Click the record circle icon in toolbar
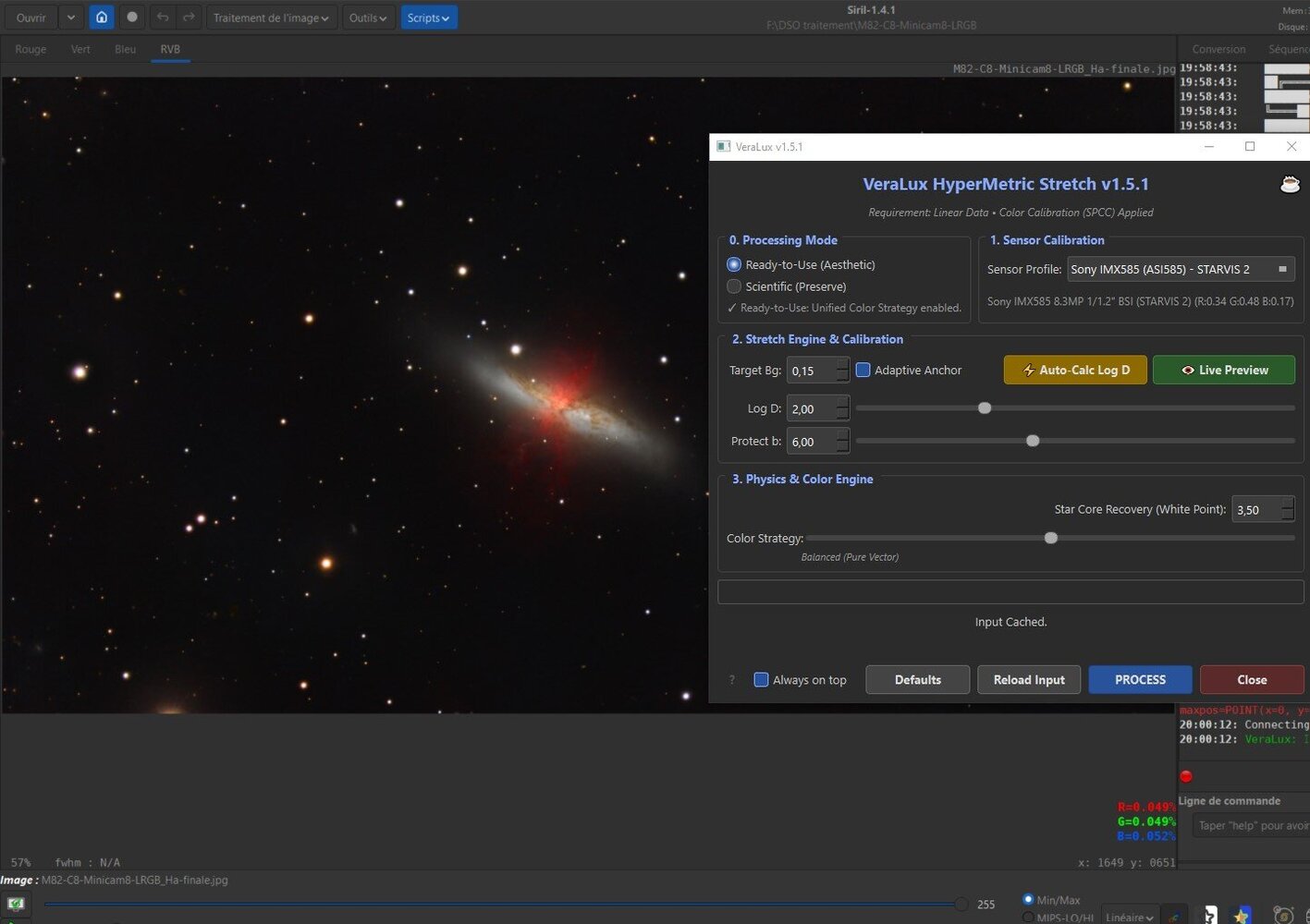The image size is (1310, 924). click(x=132, y=18)
